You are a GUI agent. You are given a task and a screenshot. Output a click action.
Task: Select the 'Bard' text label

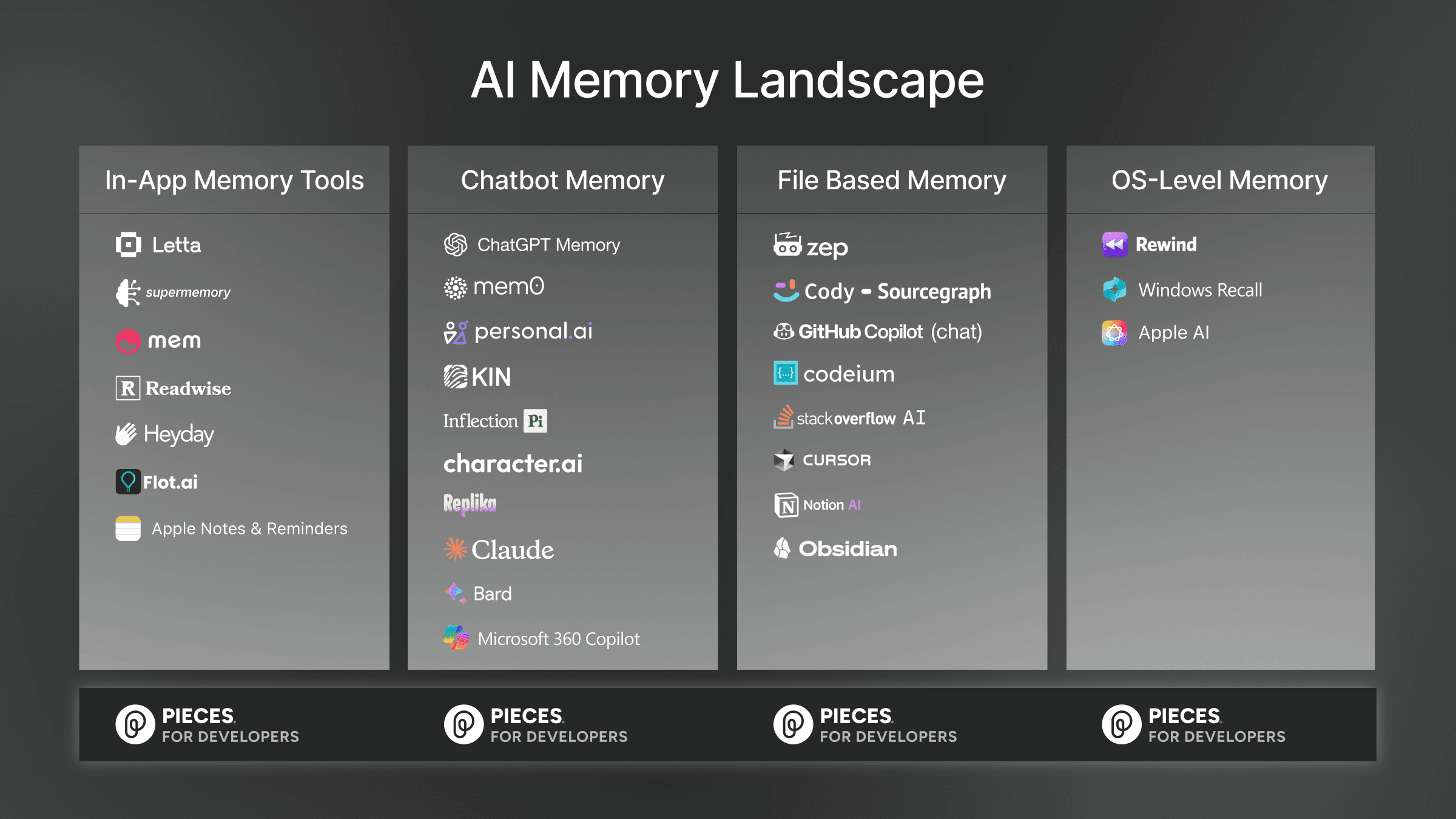coord(492,593)
